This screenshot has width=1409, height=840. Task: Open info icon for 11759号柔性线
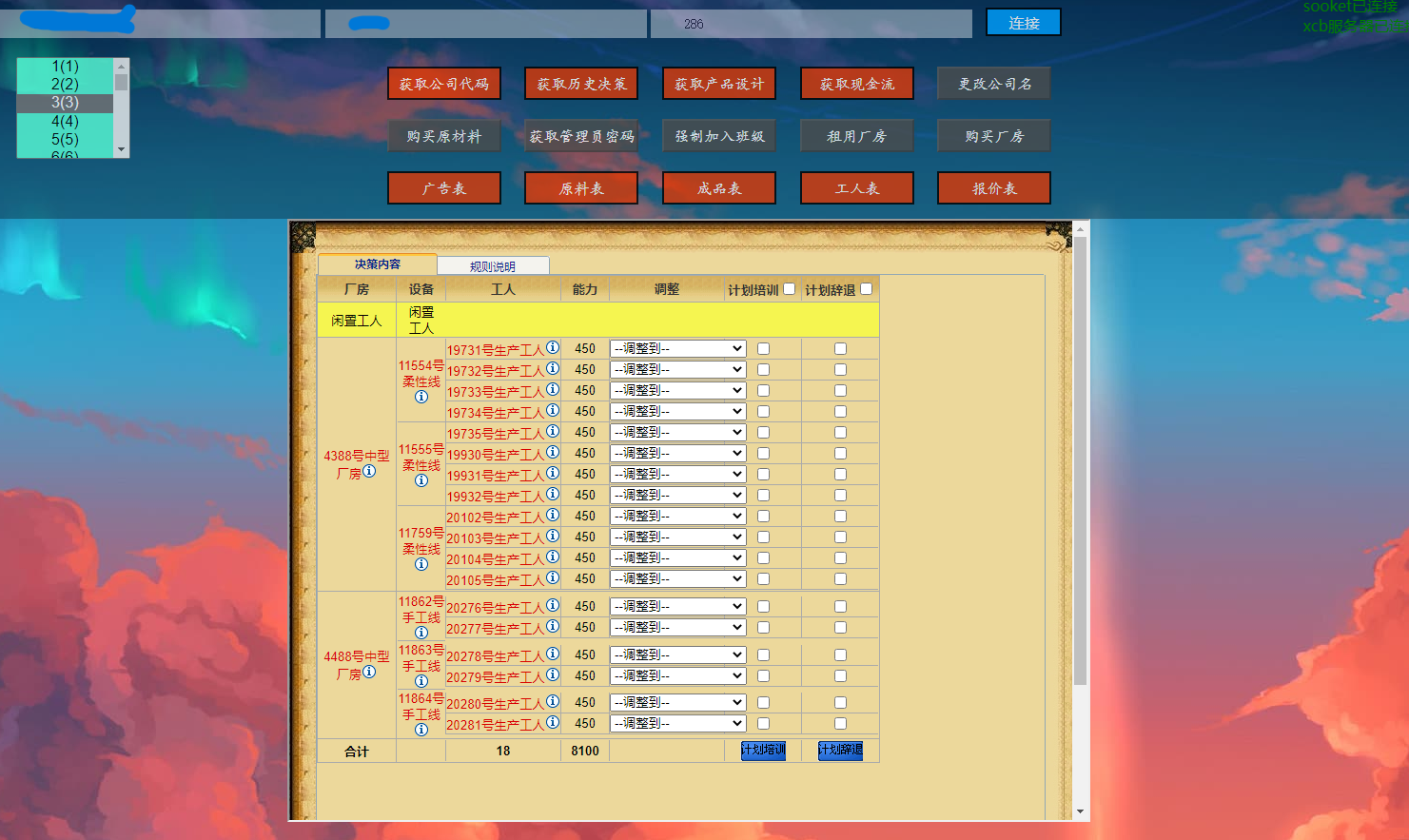click(x=421, y=562)
